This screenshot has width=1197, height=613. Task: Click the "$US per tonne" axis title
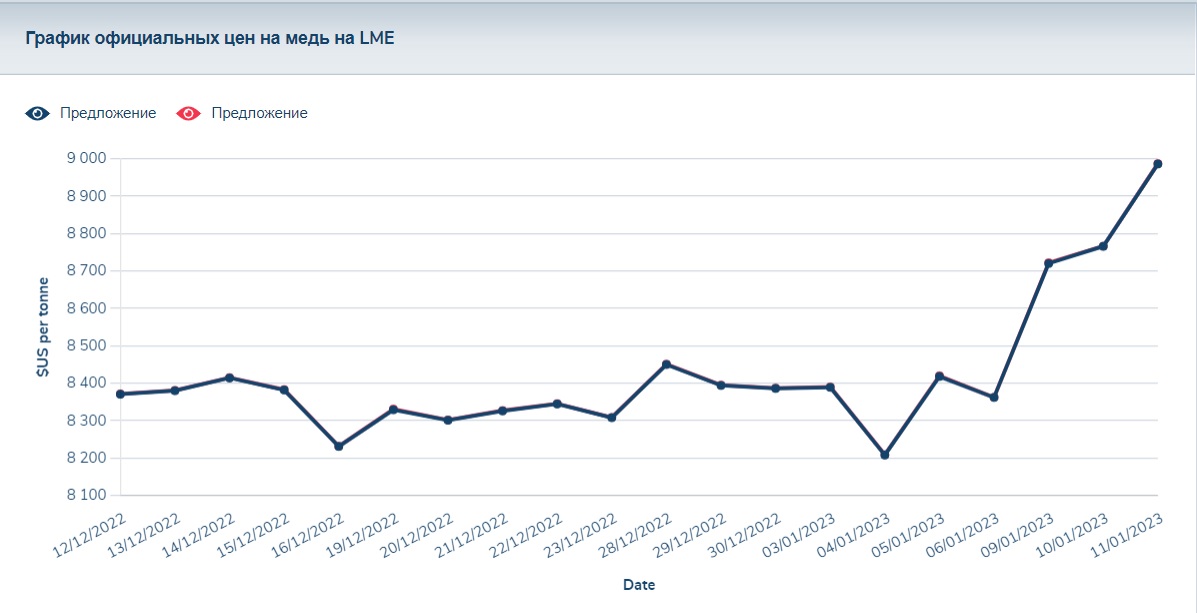click(44, 327)
